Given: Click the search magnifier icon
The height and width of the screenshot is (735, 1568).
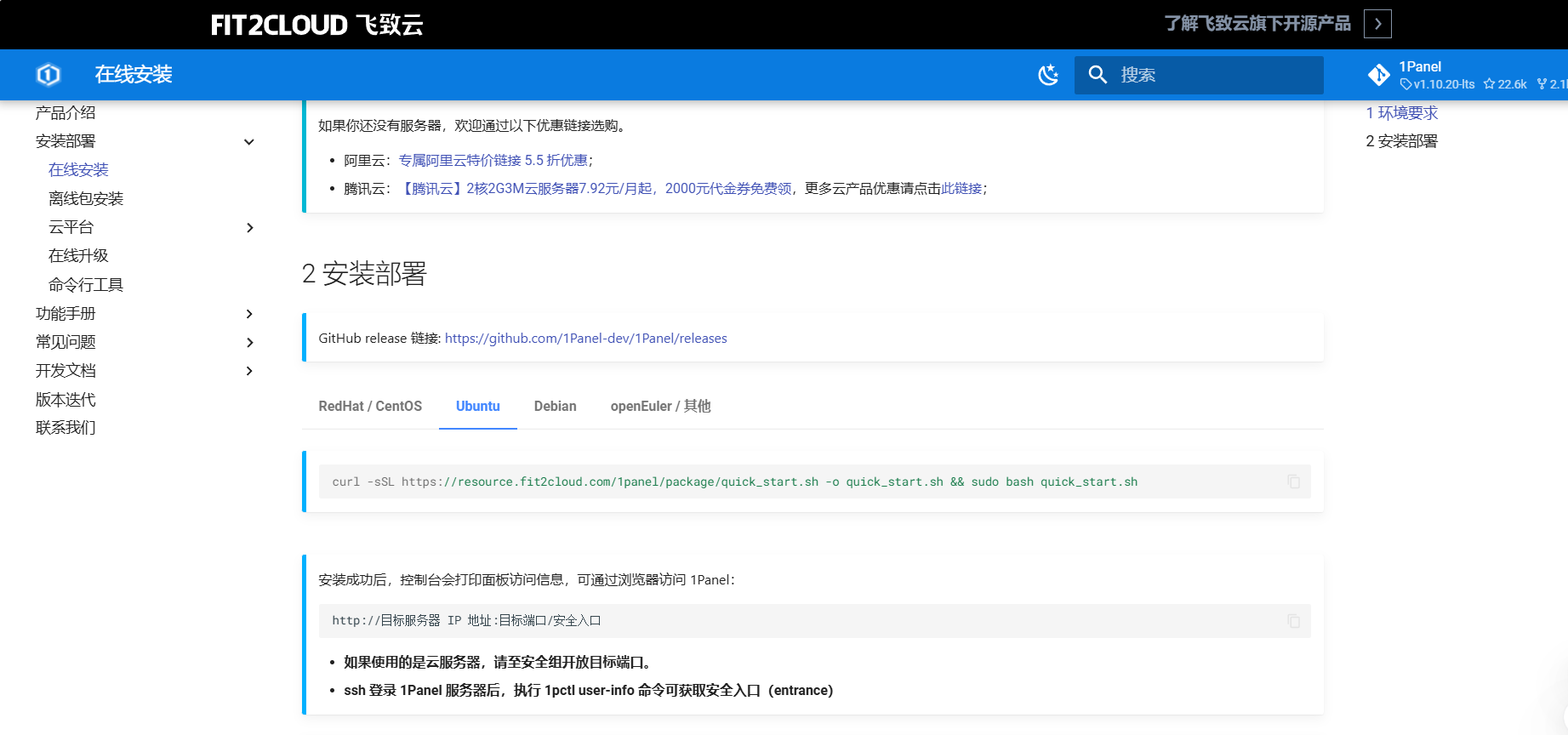Looking at the screenshot, I should point(1098,75).
